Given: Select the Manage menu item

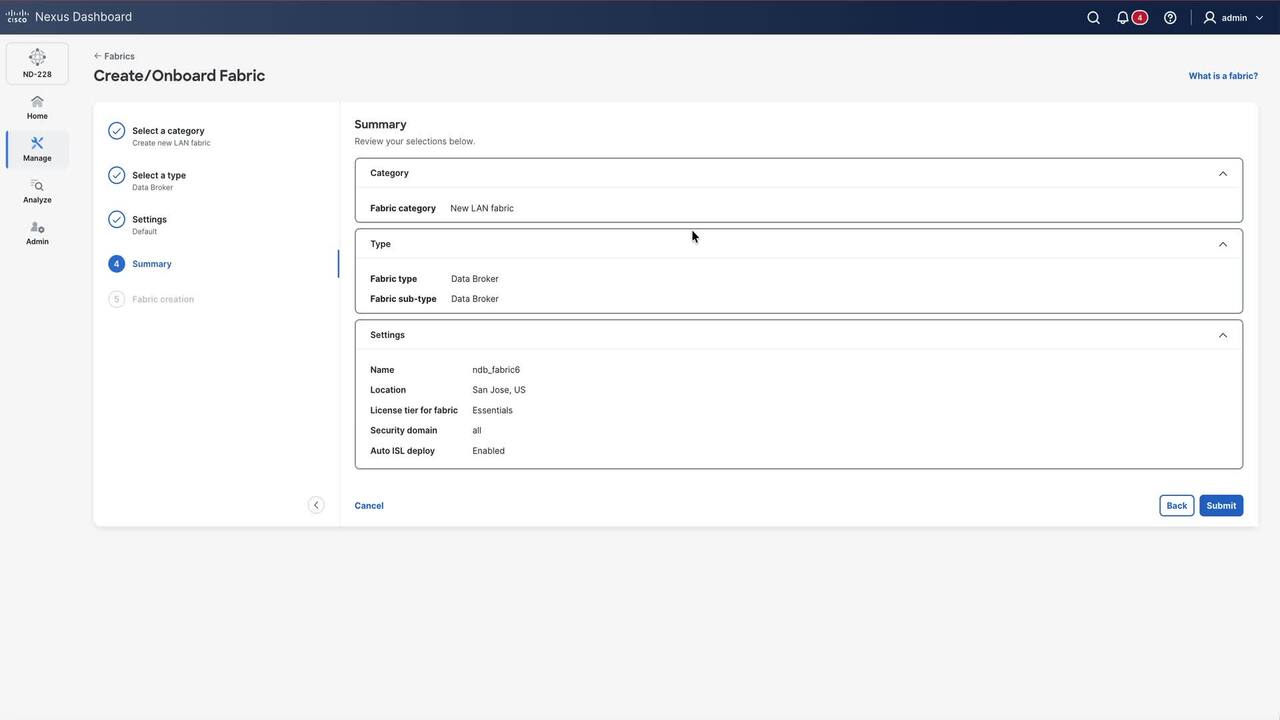Looking at the screenshot, I should [37, 149].
